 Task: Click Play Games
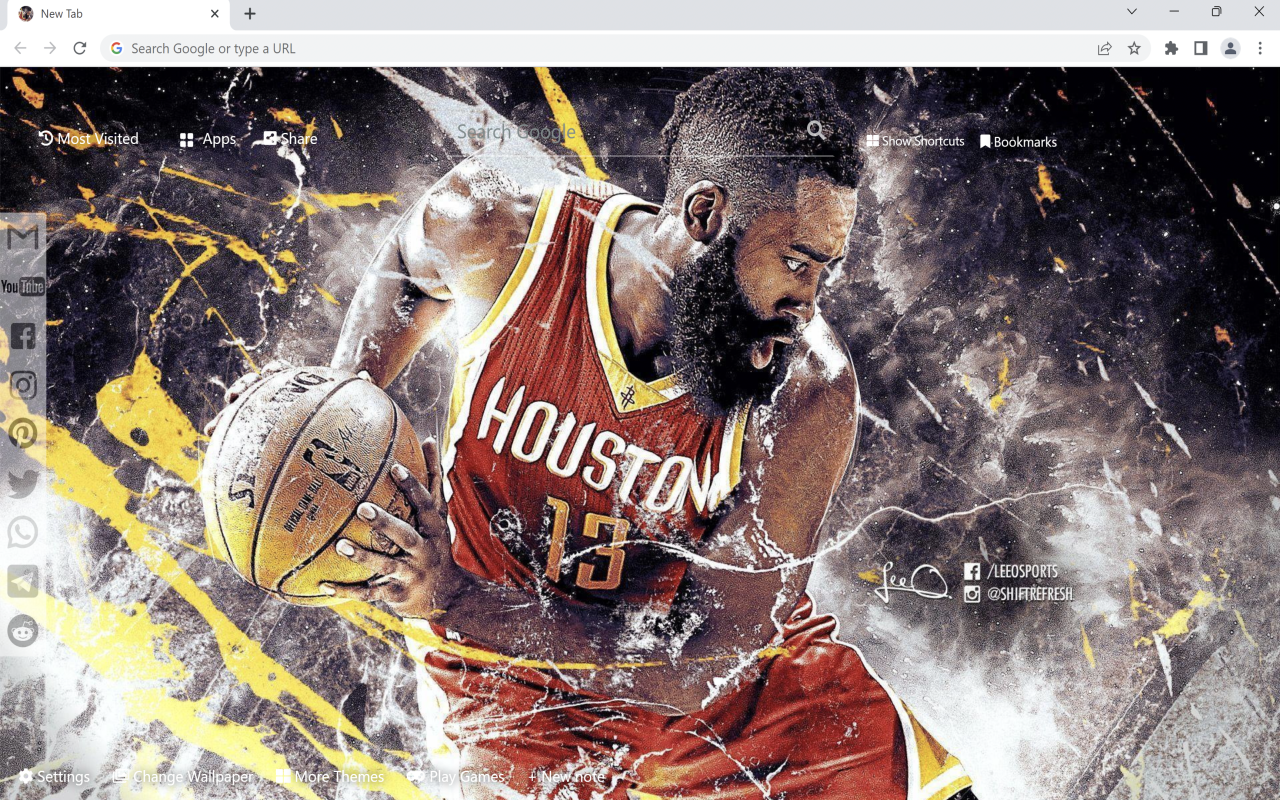(x=456, y=776)
